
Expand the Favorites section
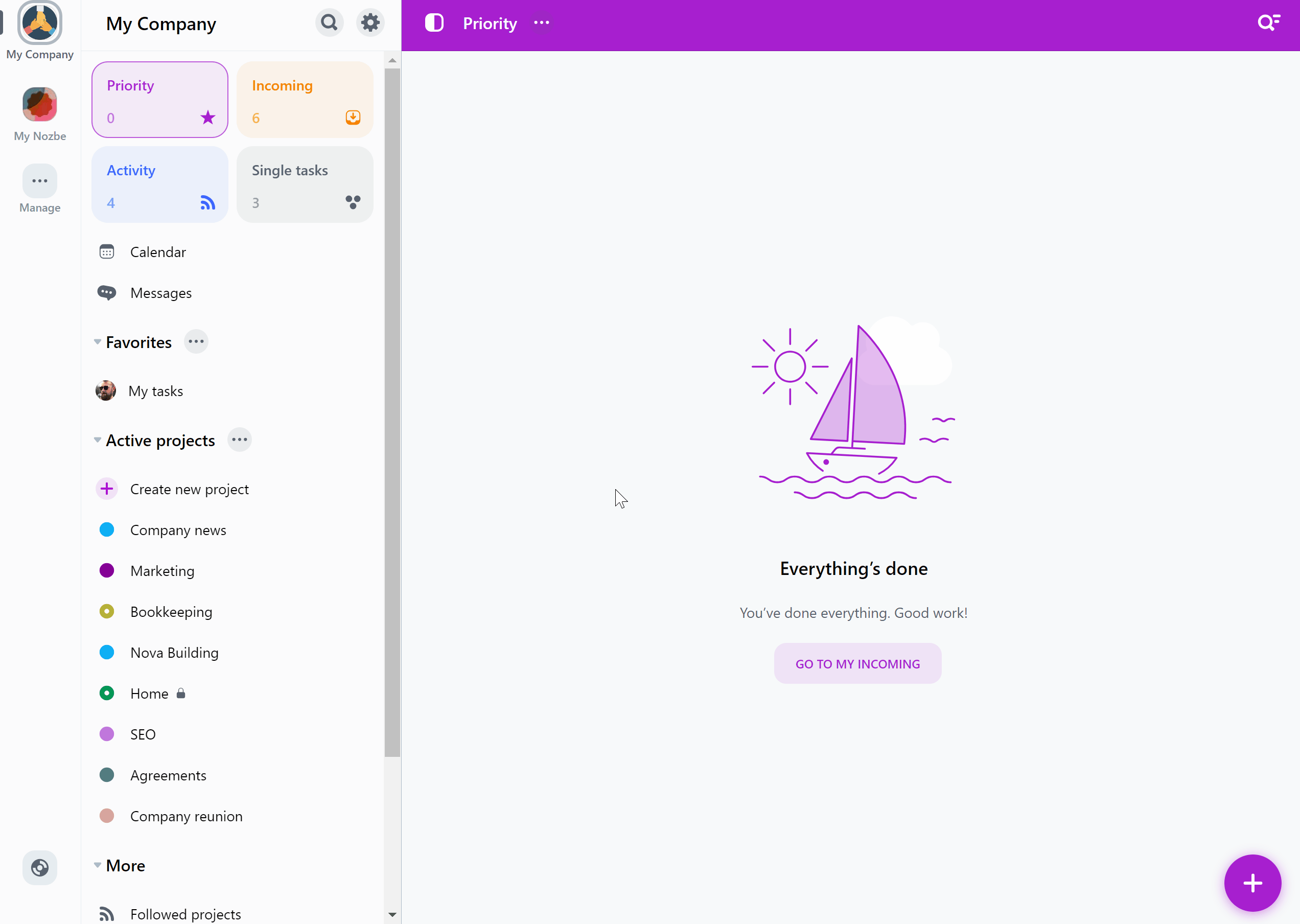(97, 342)
